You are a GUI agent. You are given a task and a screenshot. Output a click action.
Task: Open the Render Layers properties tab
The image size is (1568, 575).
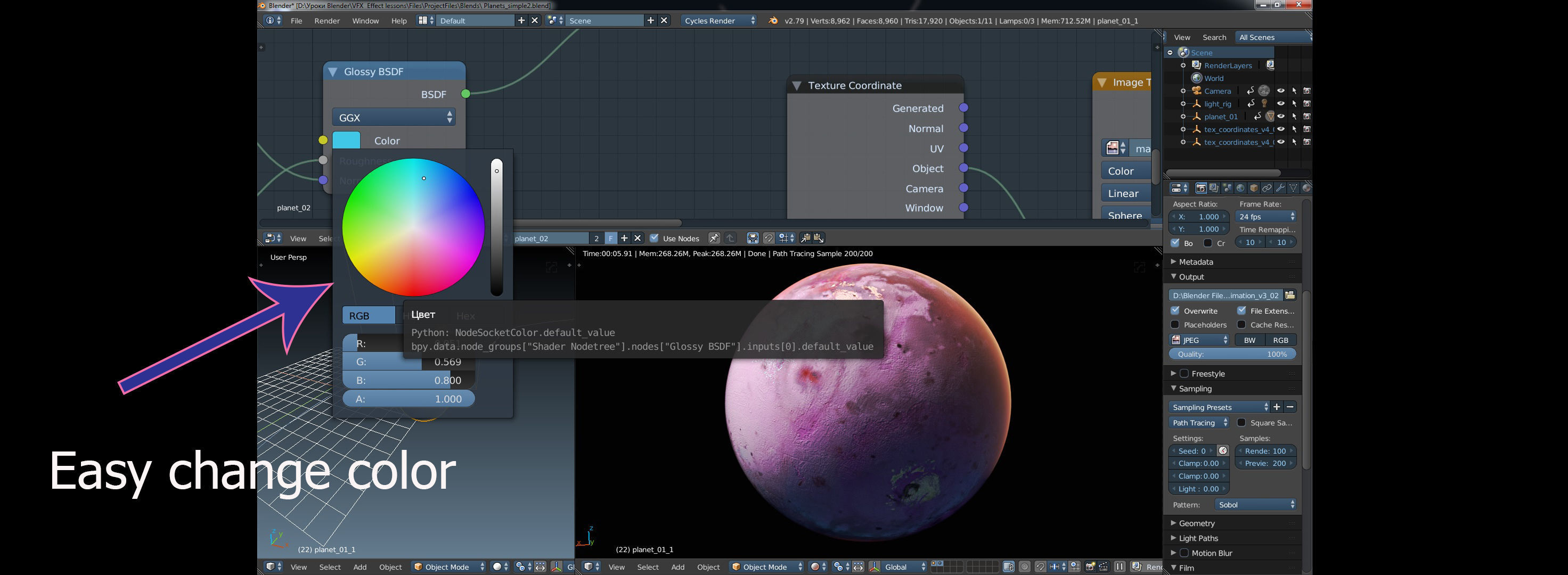pos(1214,188)
